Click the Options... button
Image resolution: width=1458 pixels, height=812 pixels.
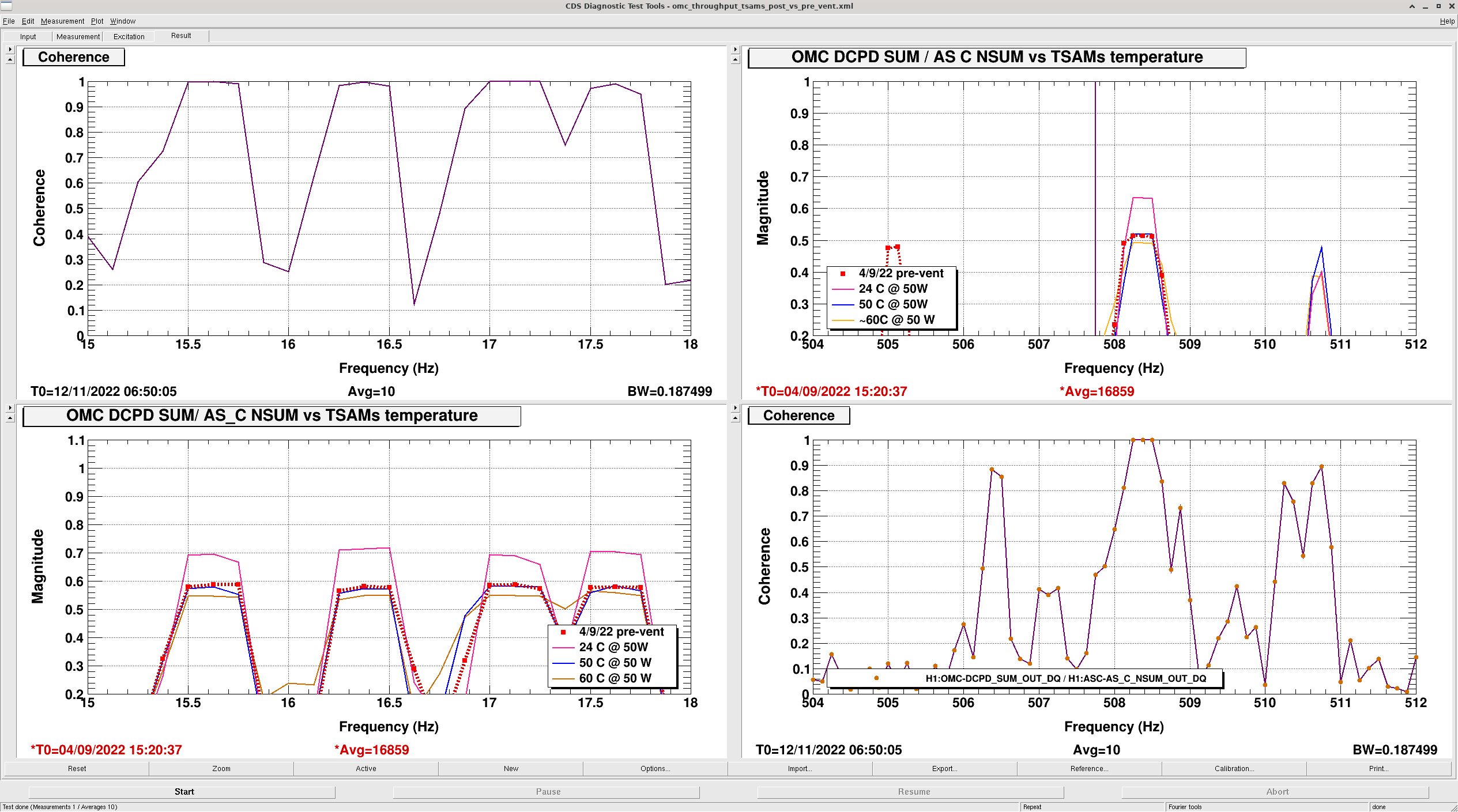[655, 768]
